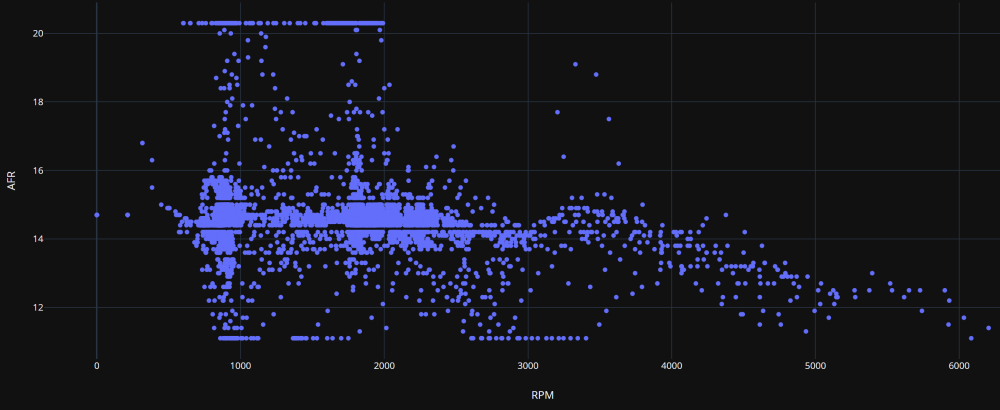
Task: Click the 5000 RPM axis tick label
Action: coord(815,365)
